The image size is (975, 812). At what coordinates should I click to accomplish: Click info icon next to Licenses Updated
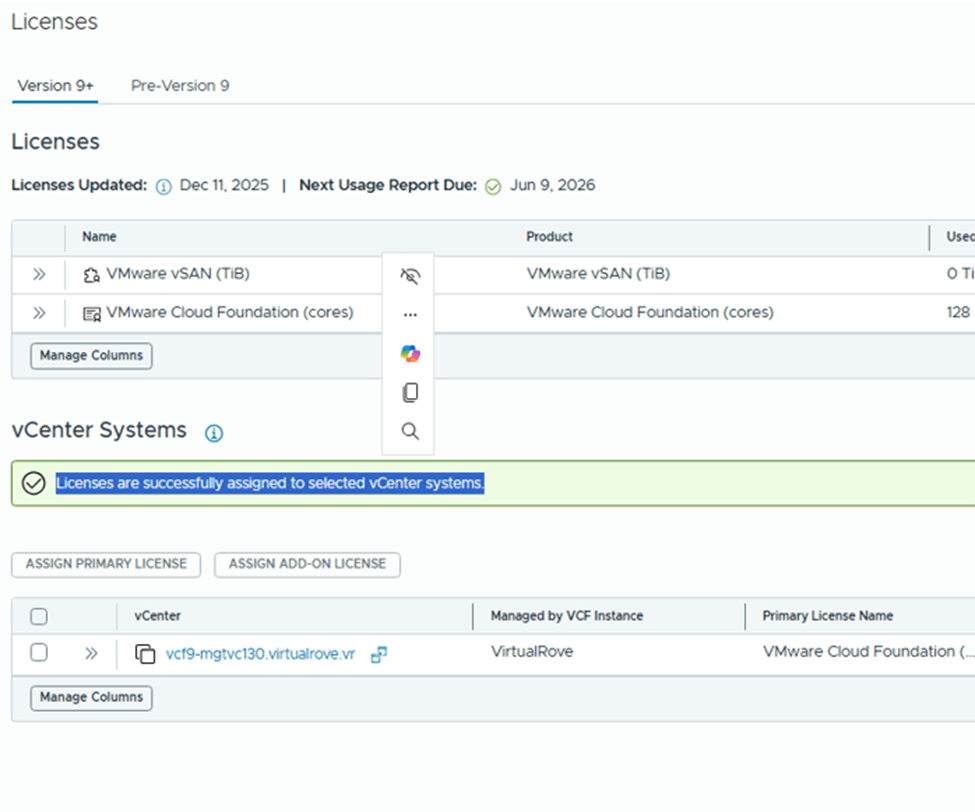point(164,187)
